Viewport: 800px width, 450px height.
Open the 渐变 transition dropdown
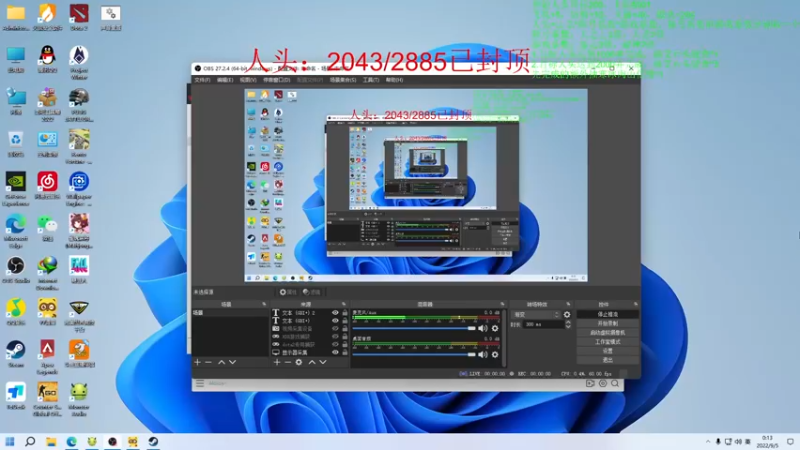(536, 315)
